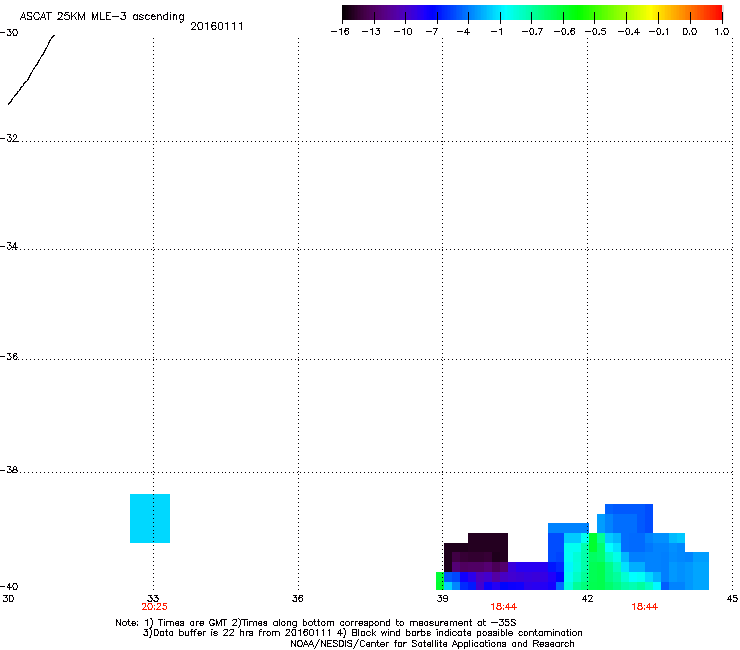Click the color bar label -0.6
740x650 pixels.
pos(564,32)
